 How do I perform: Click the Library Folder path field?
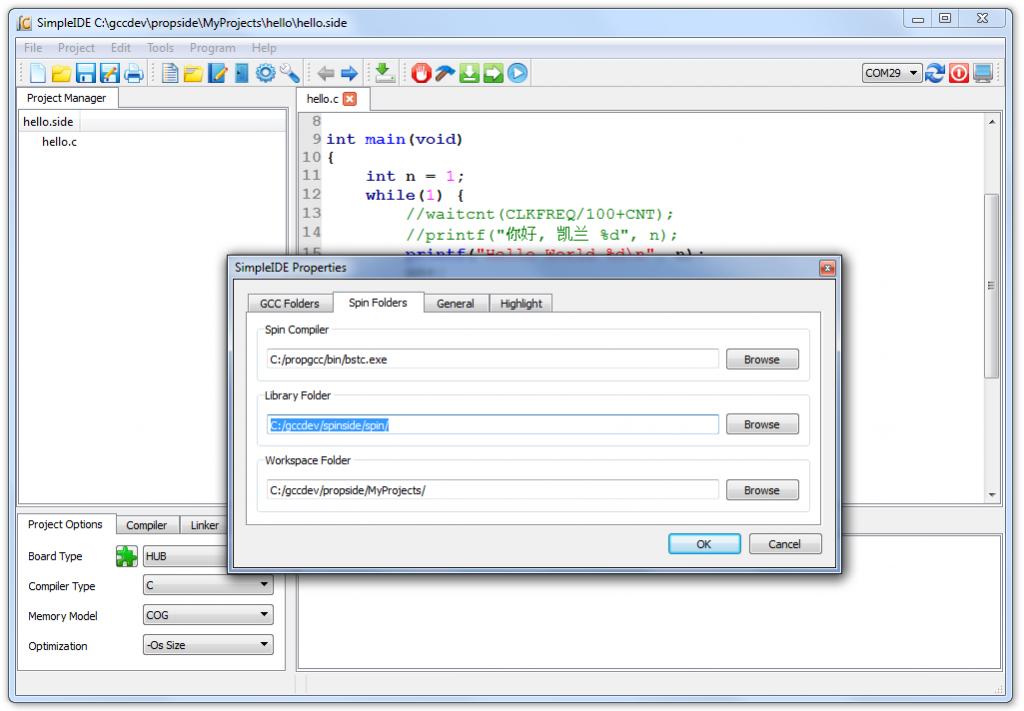(492, 425)
